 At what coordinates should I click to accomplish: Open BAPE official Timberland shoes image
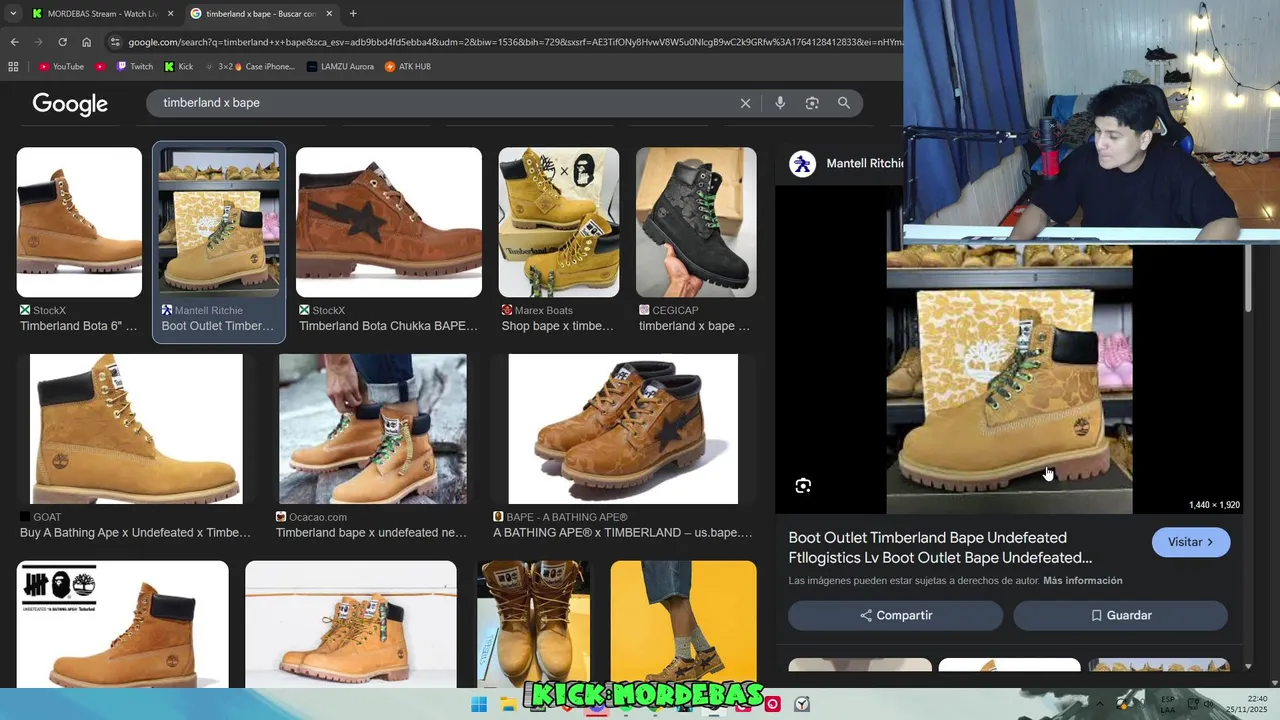click(x=623, y=429)
